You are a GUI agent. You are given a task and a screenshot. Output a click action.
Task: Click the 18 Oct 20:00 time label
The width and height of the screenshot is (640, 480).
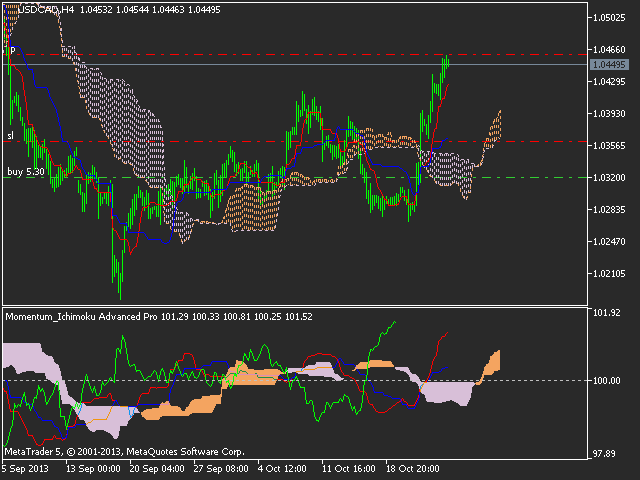coord(413,468)
